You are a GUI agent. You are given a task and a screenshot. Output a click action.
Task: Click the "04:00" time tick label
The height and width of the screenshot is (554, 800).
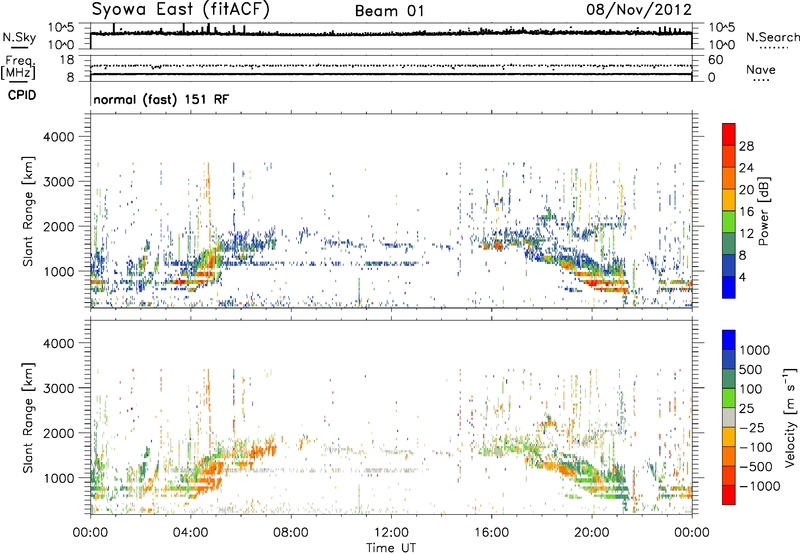click(191, 533)
